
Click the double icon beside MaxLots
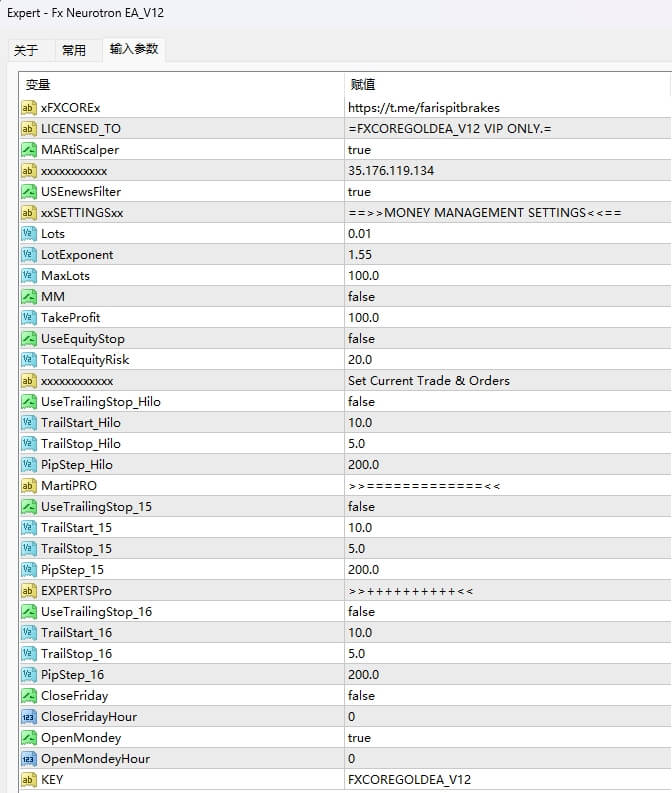tap(29, 276)
